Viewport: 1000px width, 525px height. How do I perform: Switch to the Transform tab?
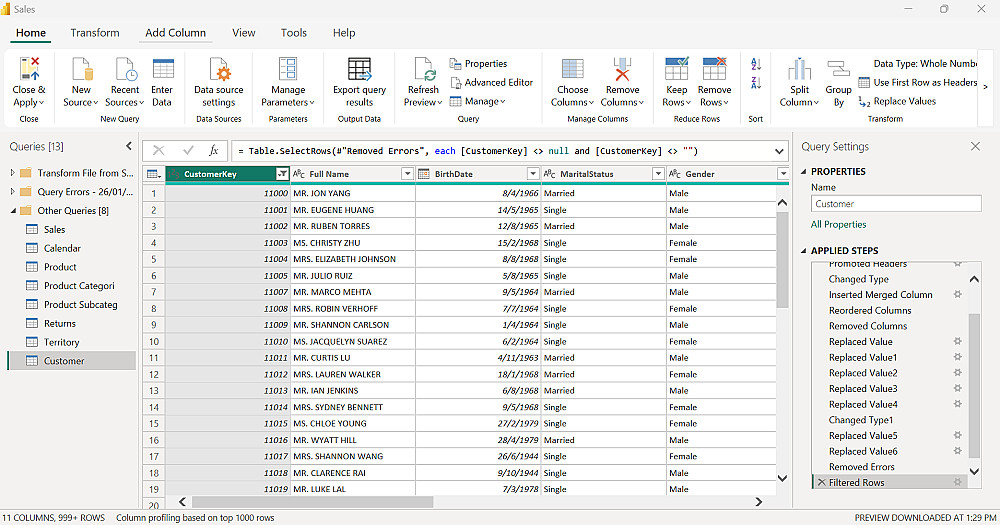point(95,33)
